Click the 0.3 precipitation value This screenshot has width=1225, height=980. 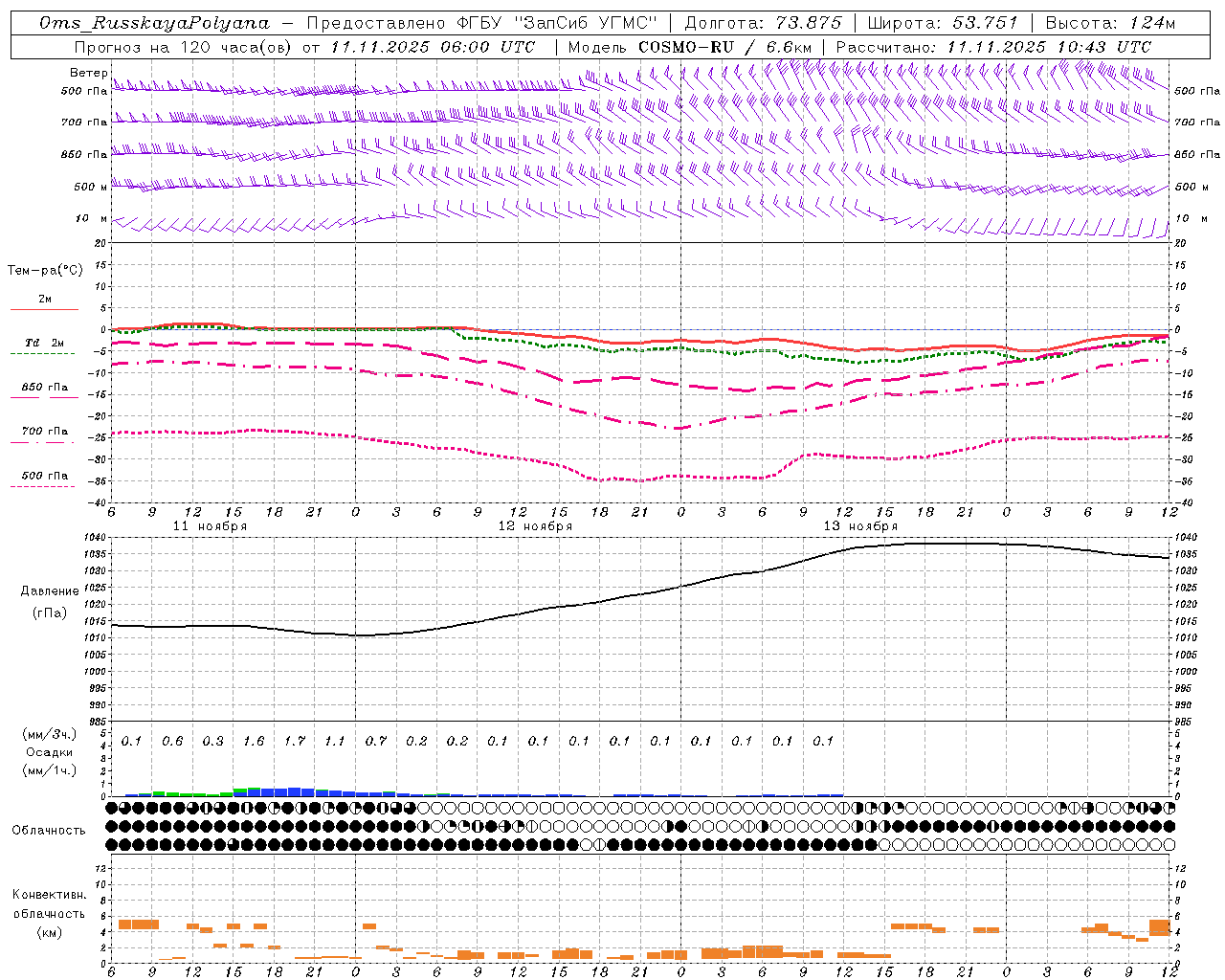click(x=213, y=741)
